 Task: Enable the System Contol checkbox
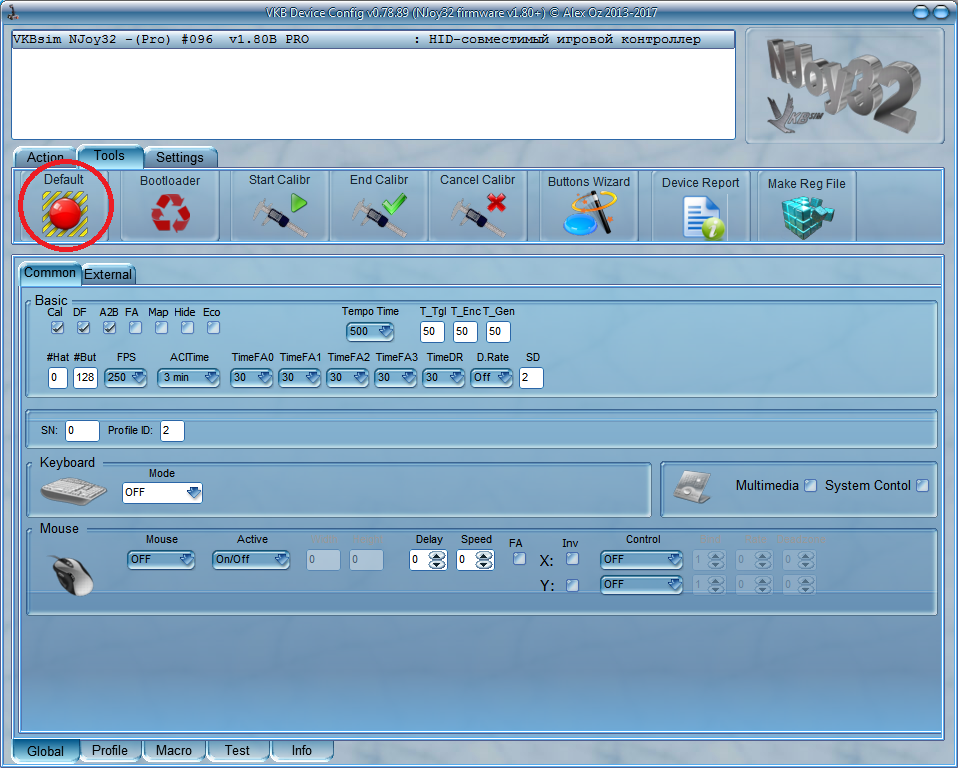923,486
